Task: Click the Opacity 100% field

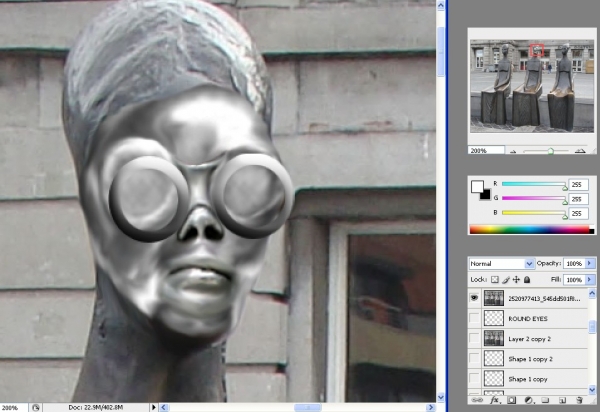Action: (574, 263)
